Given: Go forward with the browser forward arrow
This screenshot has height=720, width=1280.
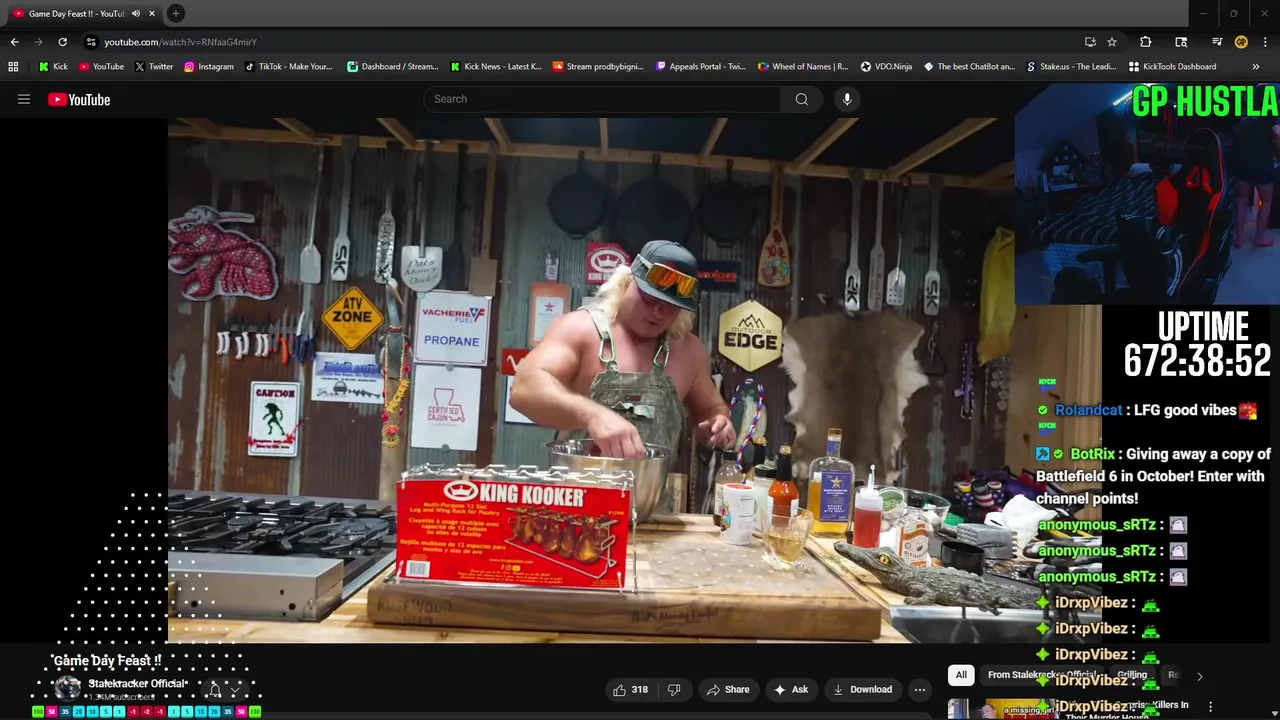Looking at the screenshot, I should tap(38, 42).
